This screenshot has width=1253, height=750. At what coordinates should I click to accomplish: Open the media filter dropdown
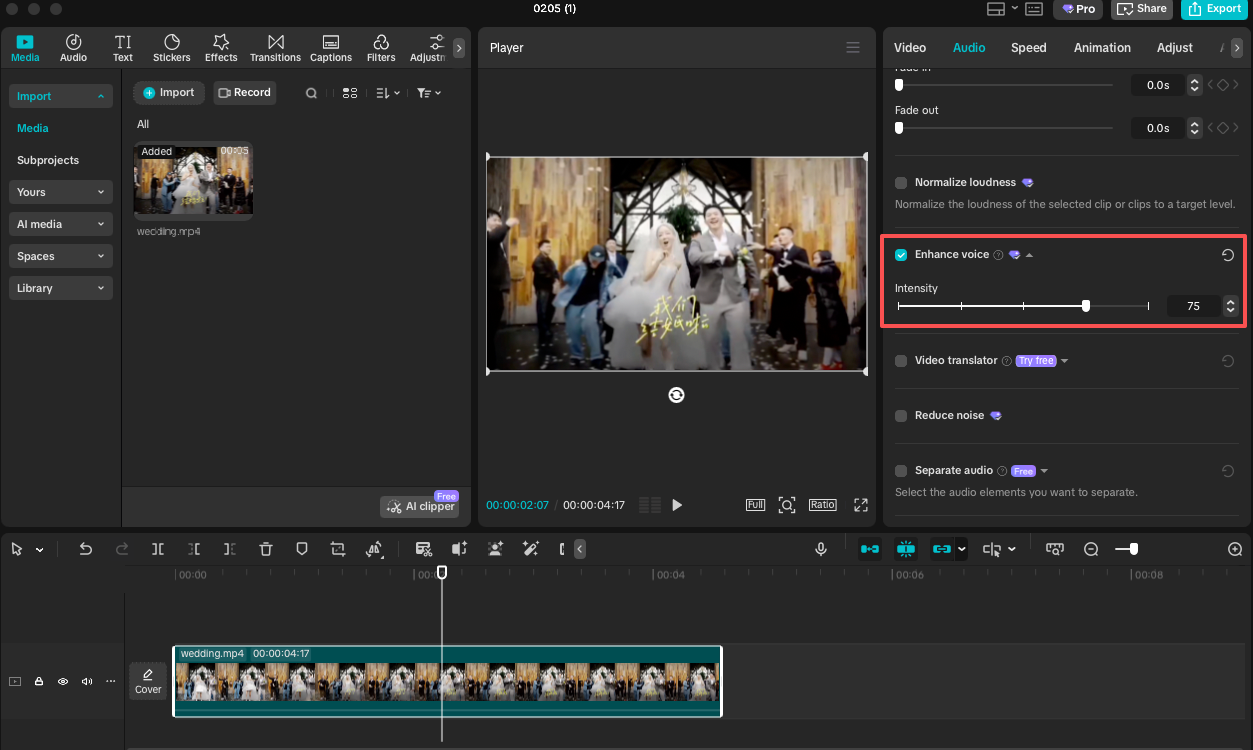click(429, 93)
